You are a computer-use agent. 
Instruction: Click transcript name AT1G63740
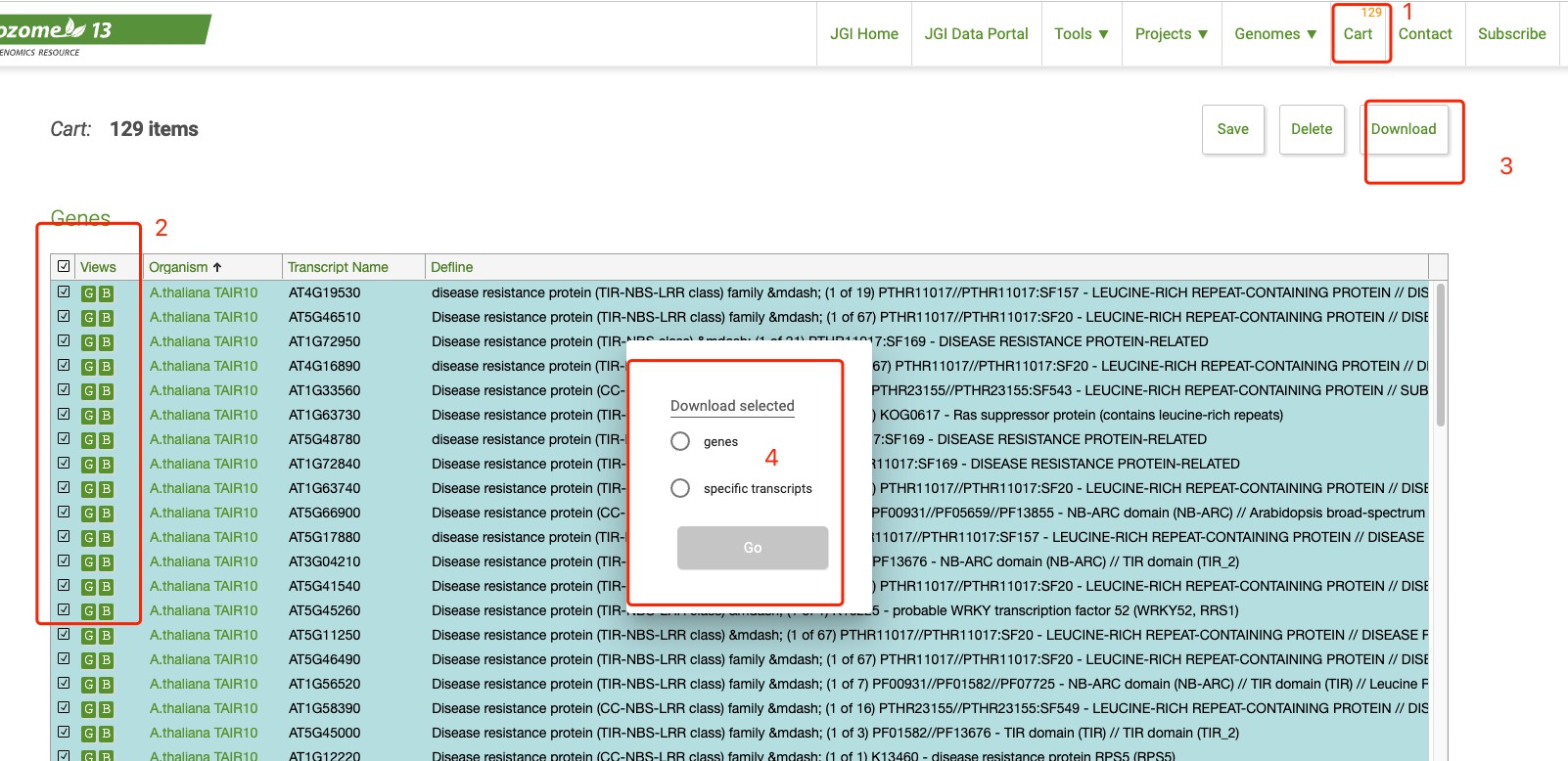(x=324, y=488)
